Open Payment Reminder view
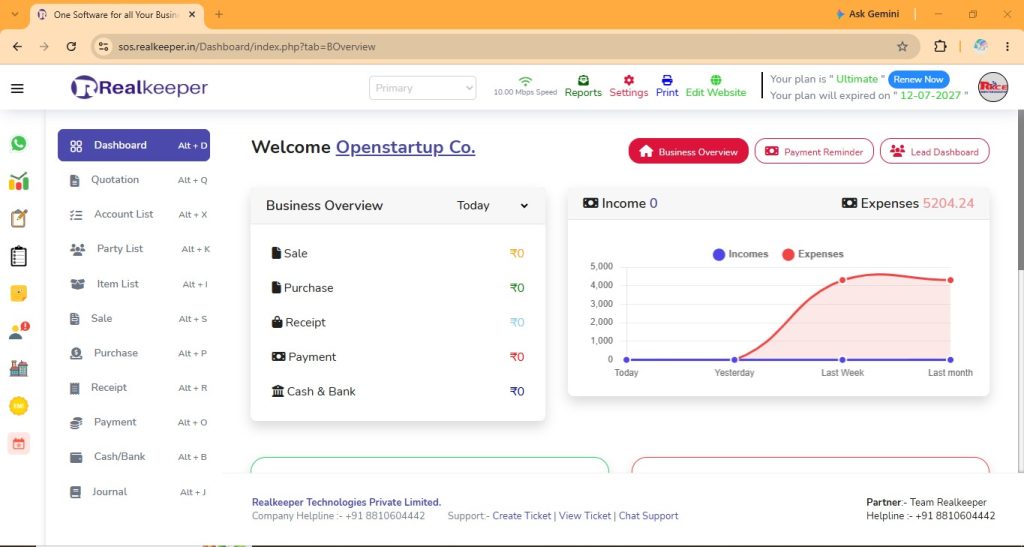This screenshot has width=1024, height=547. coord(814,151)
